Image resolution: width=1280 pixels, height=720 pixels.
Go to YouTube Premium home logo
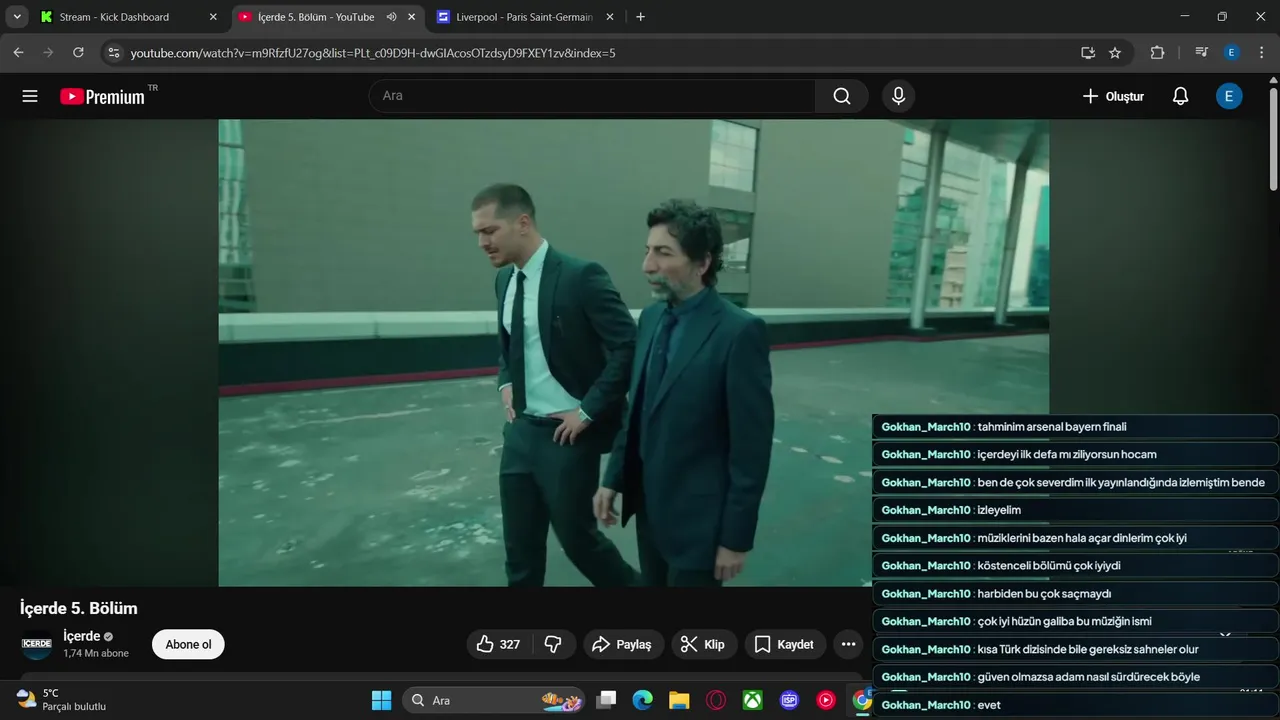tap(103, 96)
